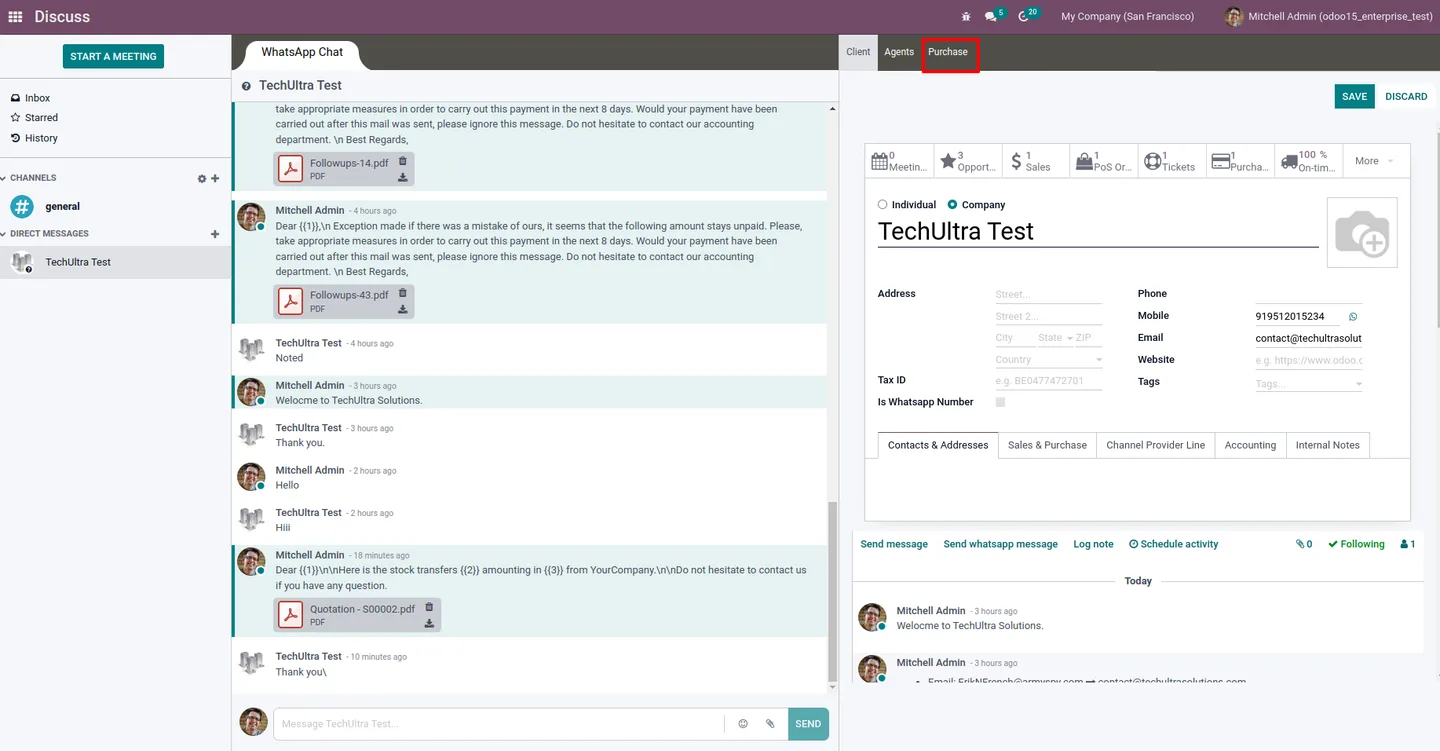Open Opportunities star stat button

(x=968, y=161)
